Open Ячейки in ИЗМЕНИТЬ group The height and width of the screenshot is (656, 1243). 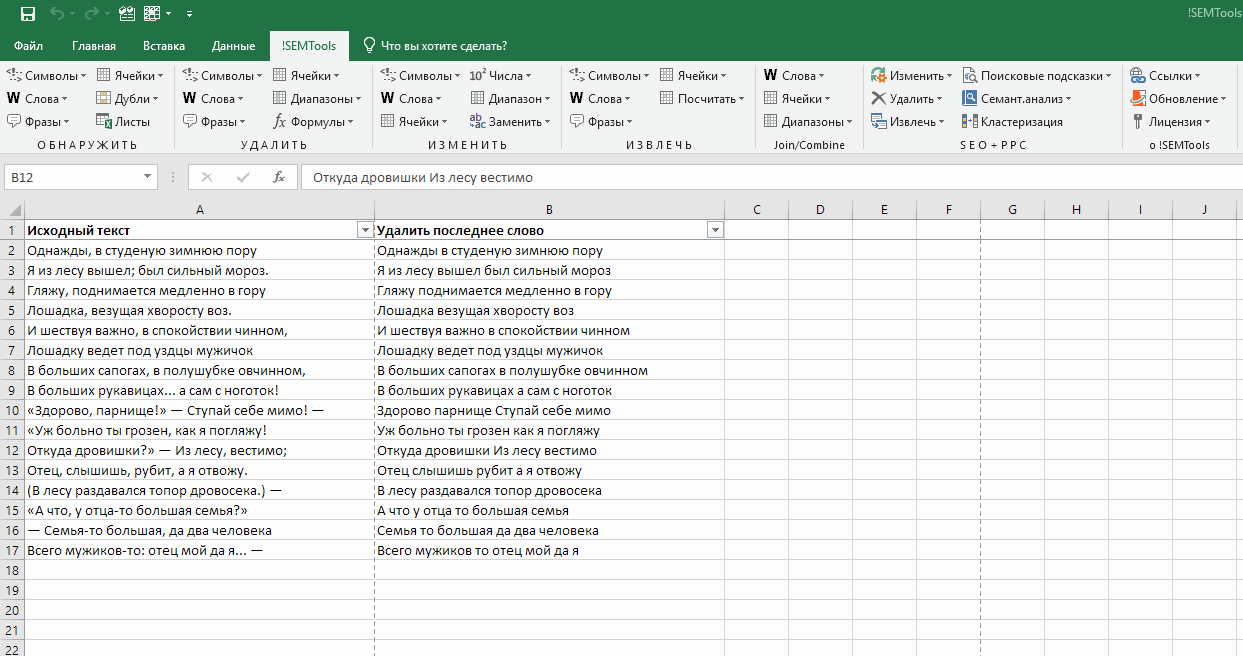tap(413, 121)
